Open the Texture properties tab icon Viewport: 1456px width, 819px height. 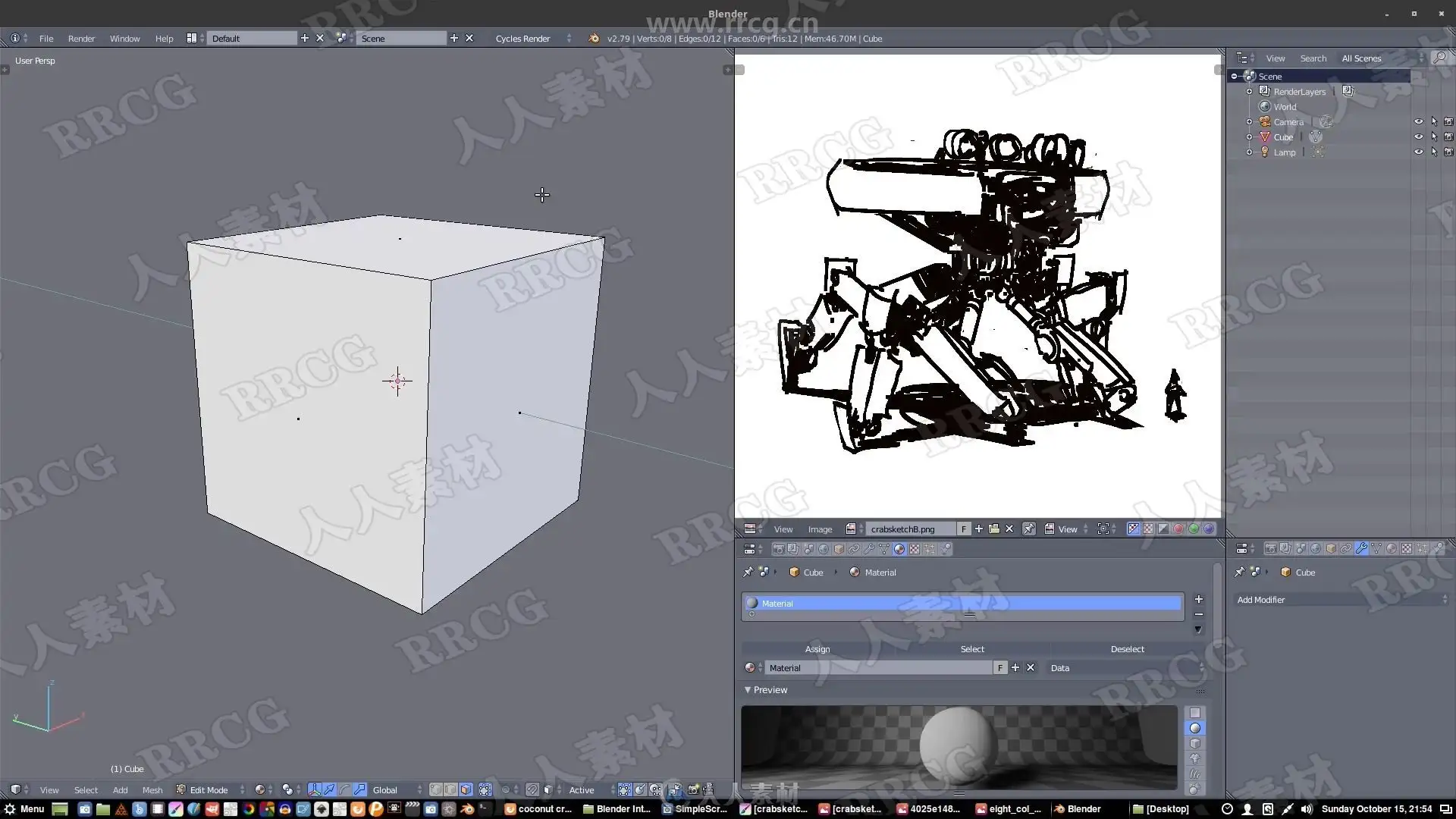point(915,549)
